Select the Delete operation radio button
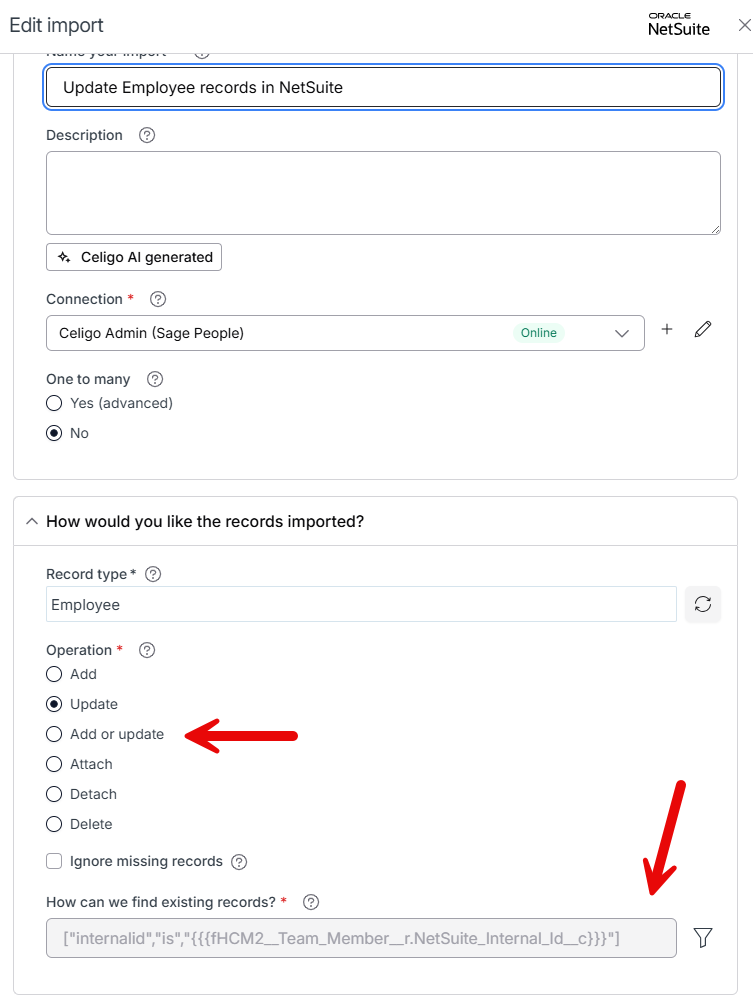This screenshot has height=997, width=753. point(55,824)
